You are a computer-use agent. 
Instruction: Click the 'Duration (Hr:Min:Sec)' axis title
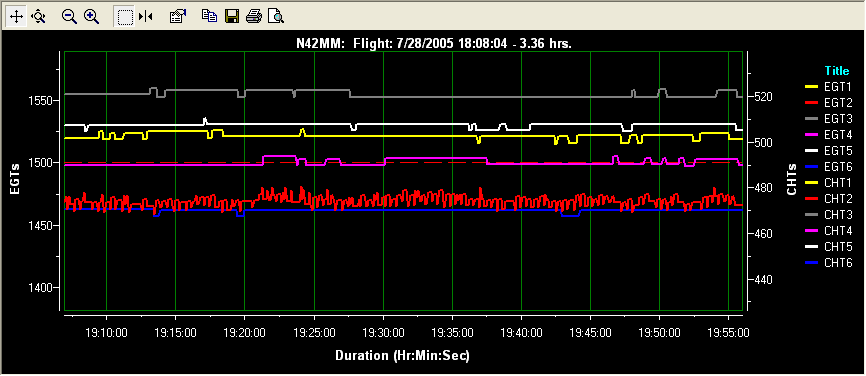click(403, 355)
